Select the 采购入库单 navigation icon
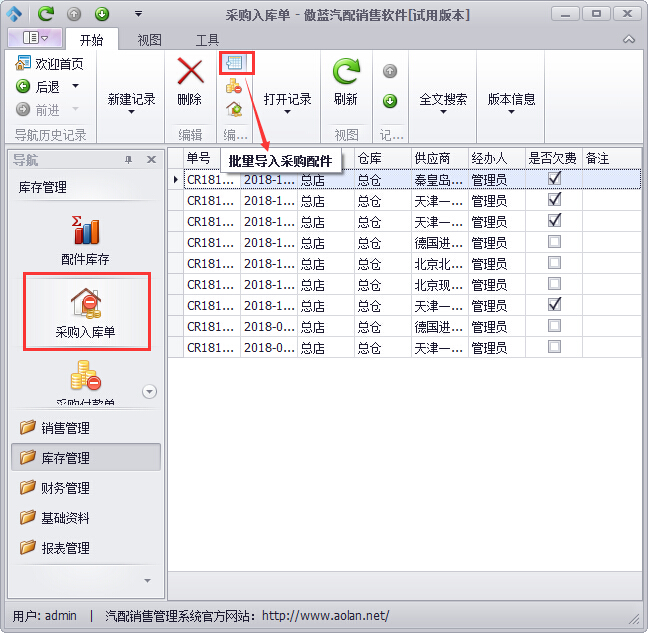 click(x=85, y=302)
